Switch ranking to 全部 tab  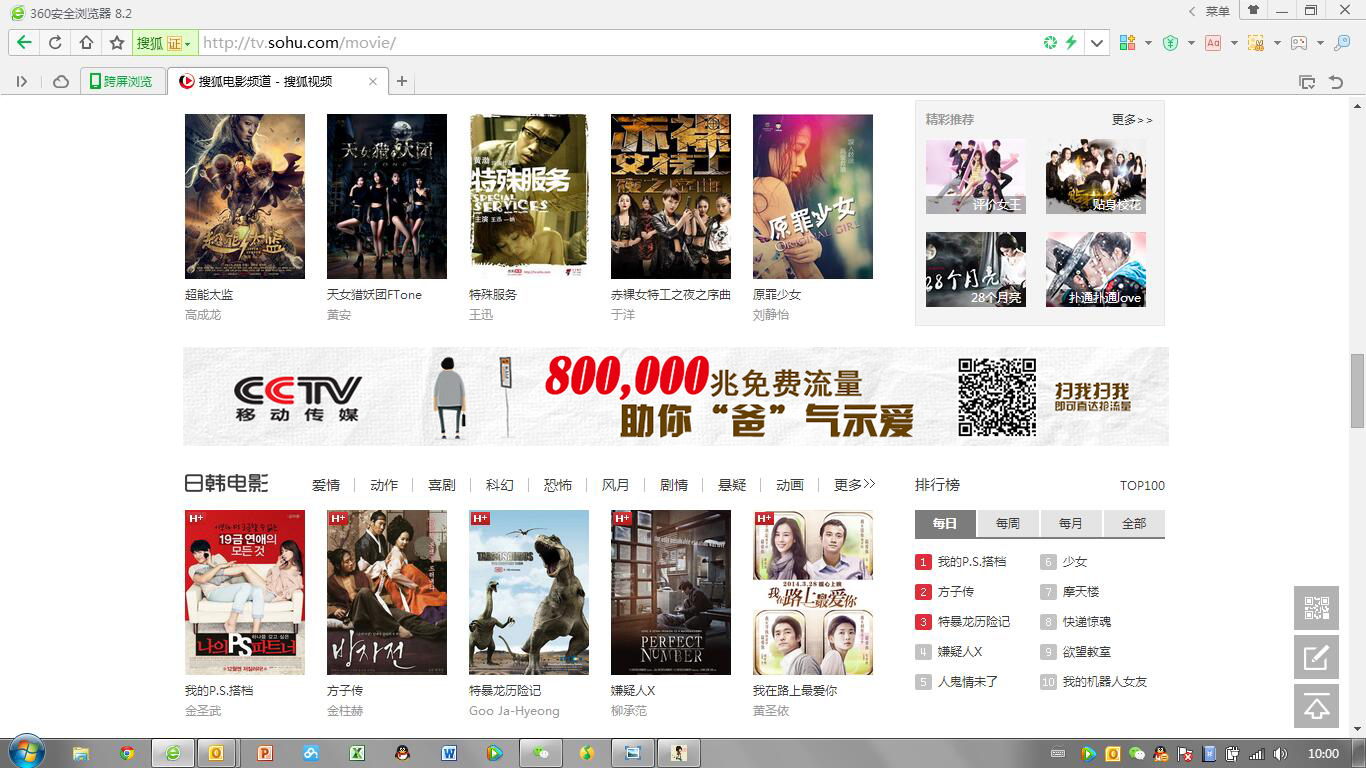click(x=1134, y=524)
